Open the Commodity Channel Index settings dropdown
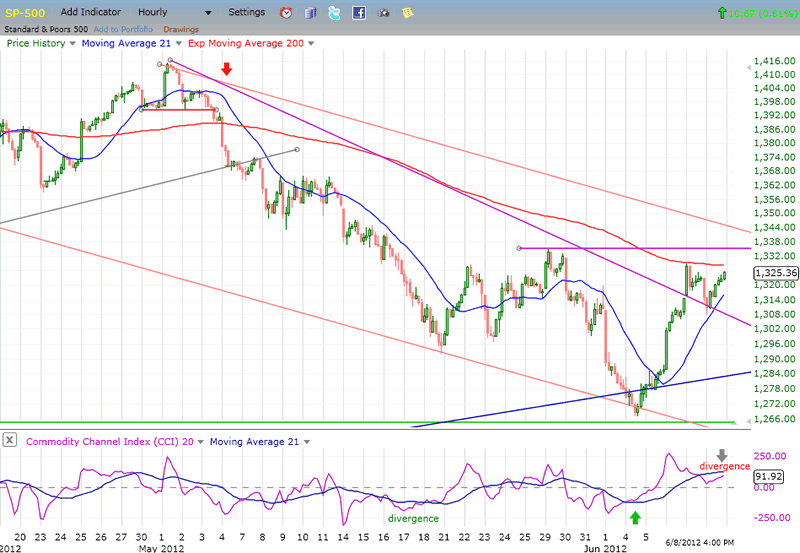This screenshot has height=553, width=800. (x=201, y=441)
